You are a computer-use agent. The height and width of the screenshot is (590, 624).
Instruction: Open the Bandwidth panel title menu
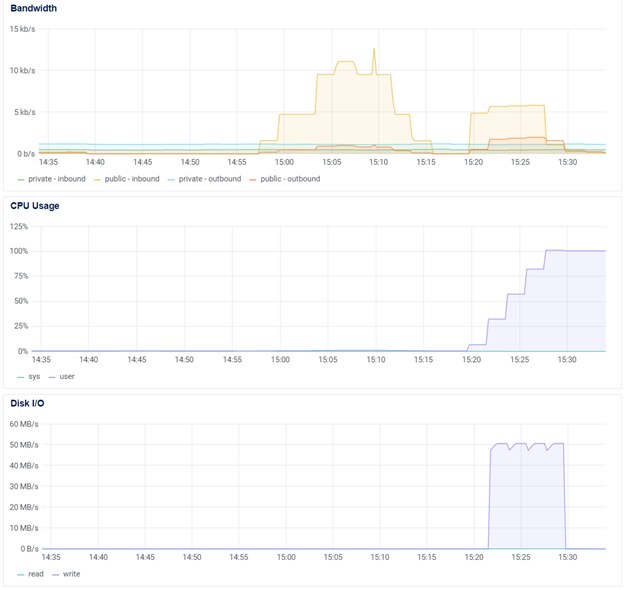[x=33, y=8]
